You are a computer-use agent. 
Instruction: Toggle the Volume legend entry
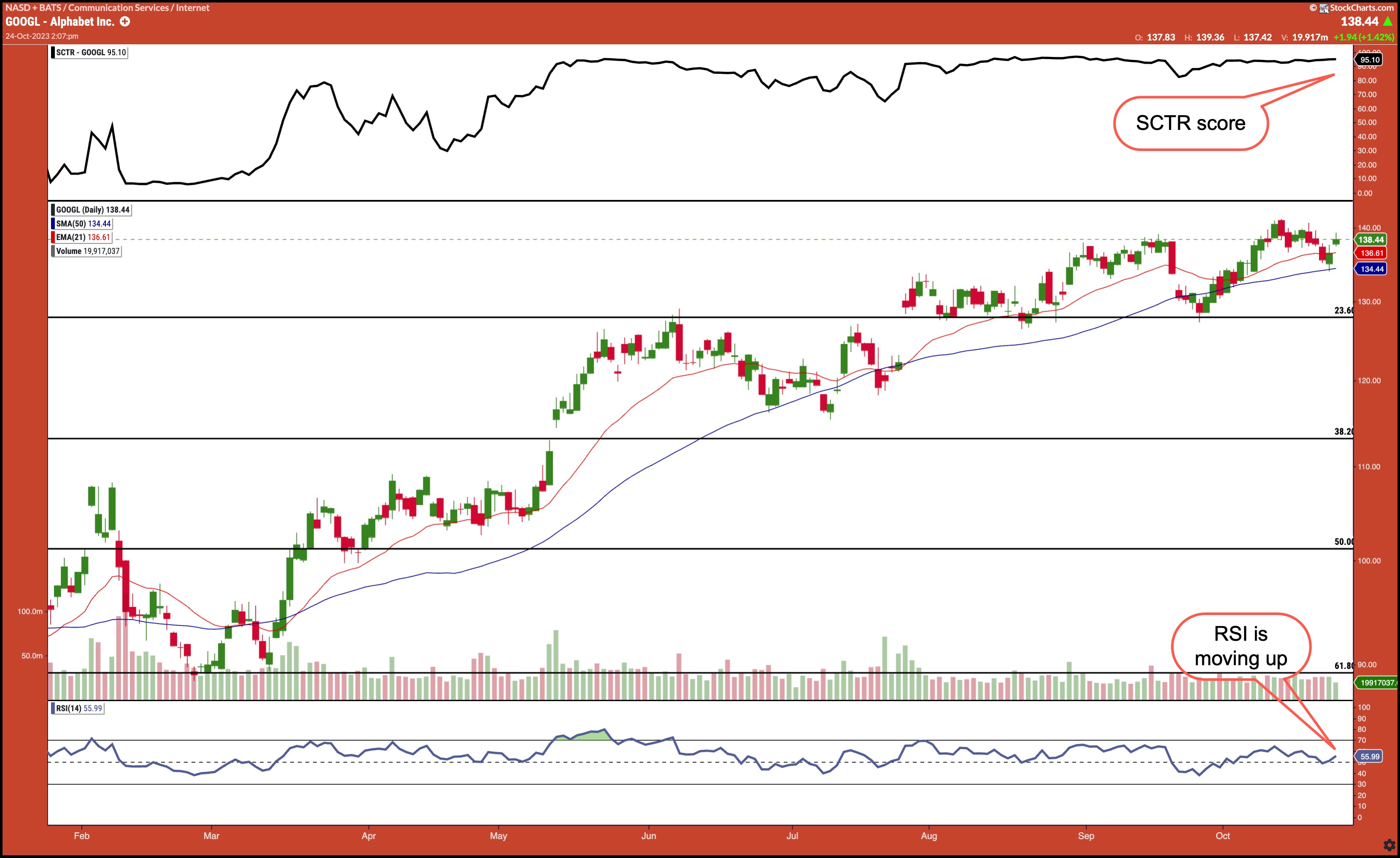(88, 251)
